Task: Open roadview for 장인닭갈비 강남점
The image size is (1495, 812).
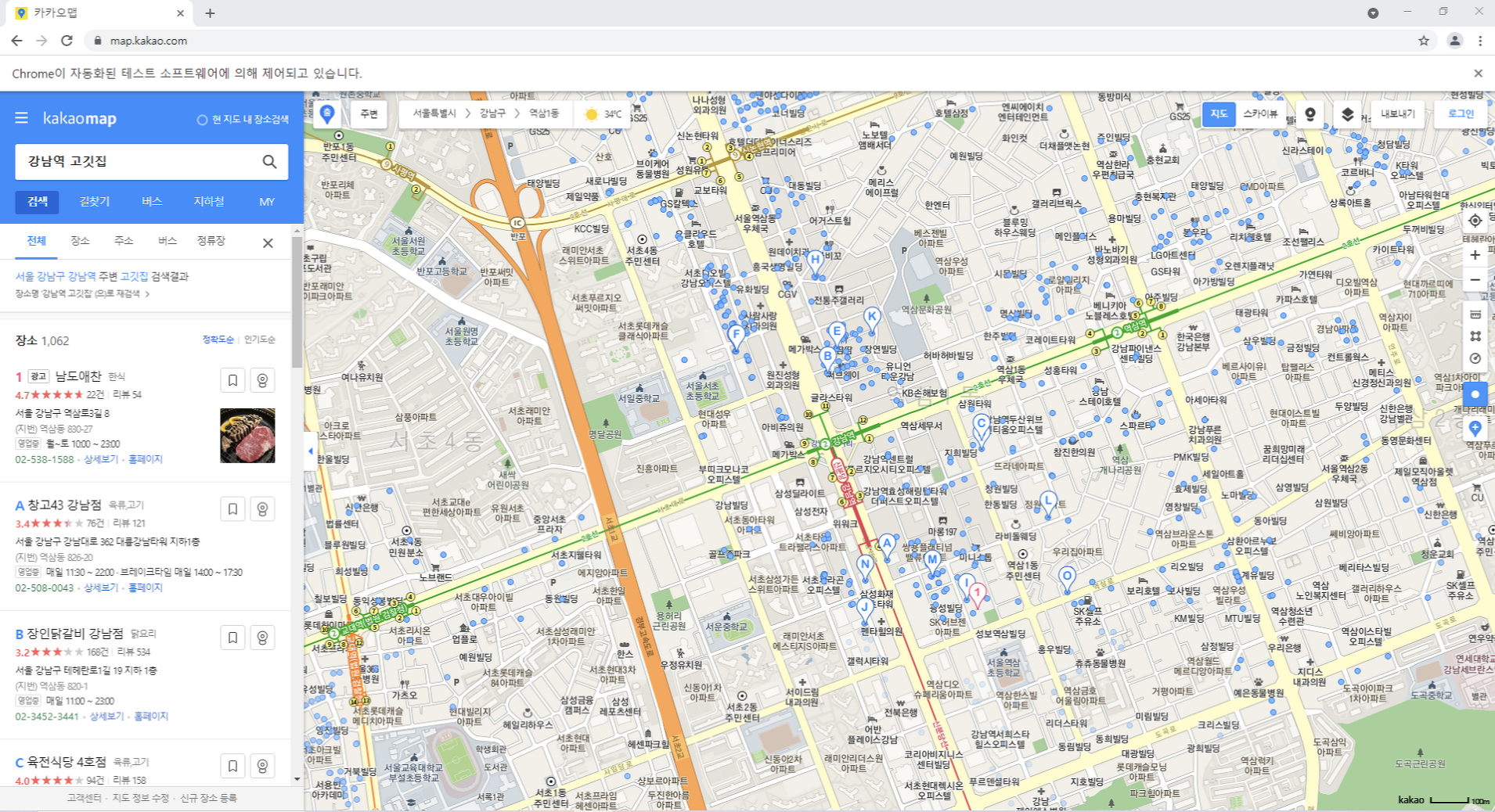Action: click(262, 638)
